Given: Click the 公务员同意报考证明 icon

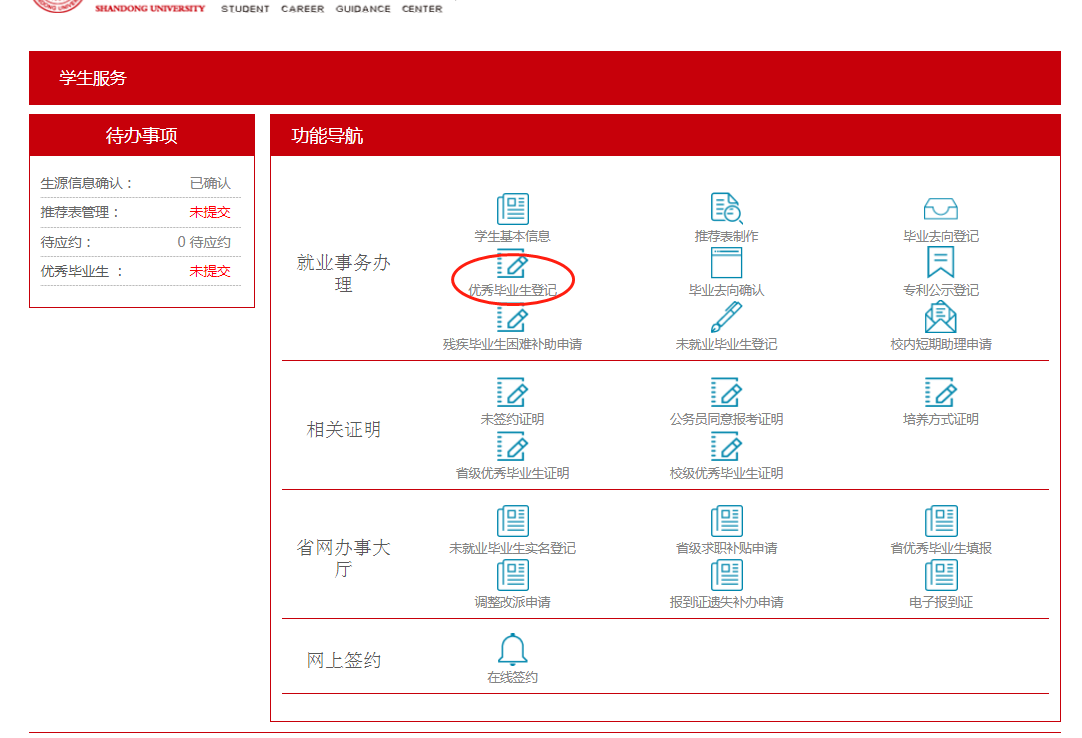Looking at the screenshot, I should click(726, 393).
